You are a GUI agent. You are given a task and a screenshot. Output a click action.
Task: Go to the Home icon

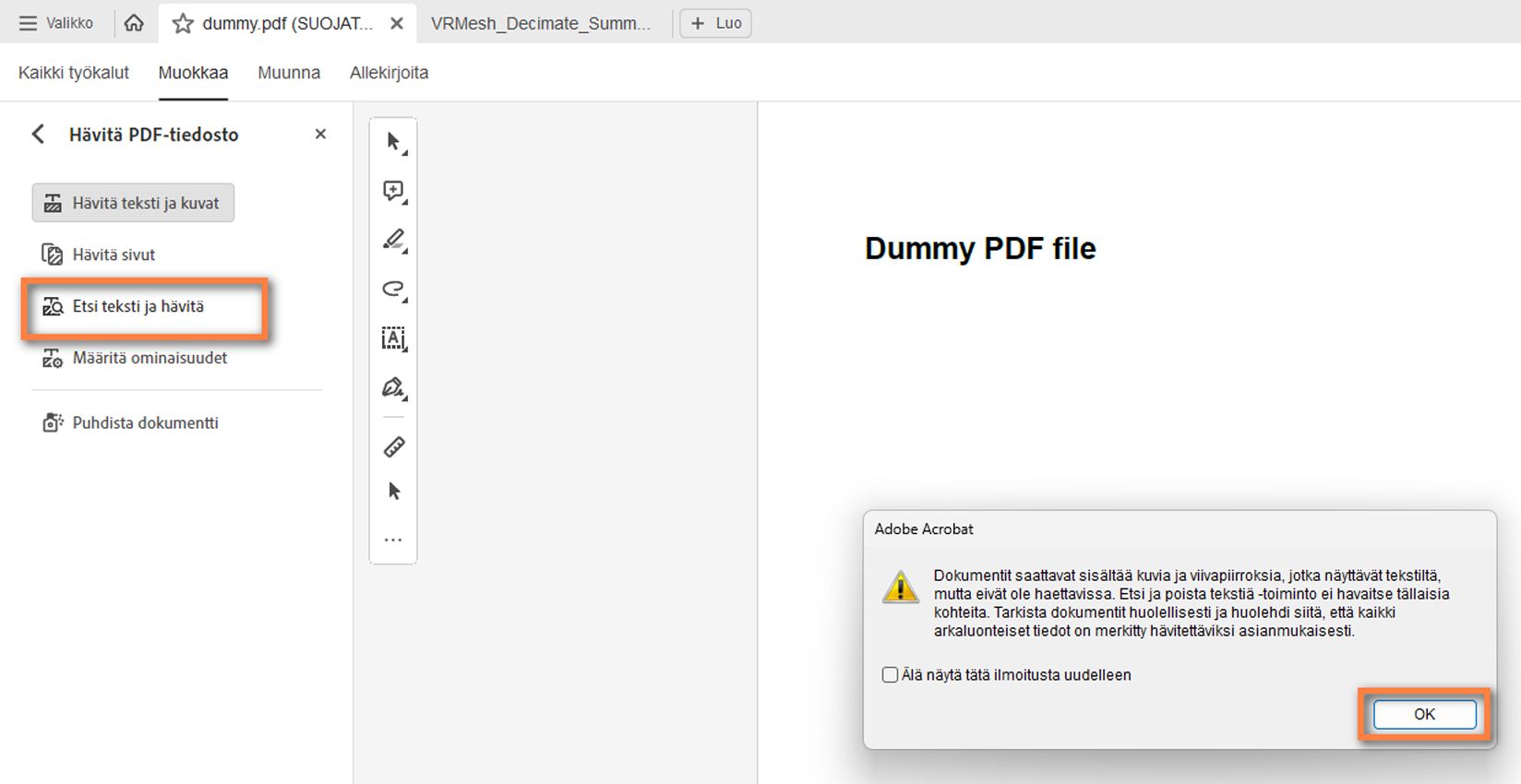134,23
